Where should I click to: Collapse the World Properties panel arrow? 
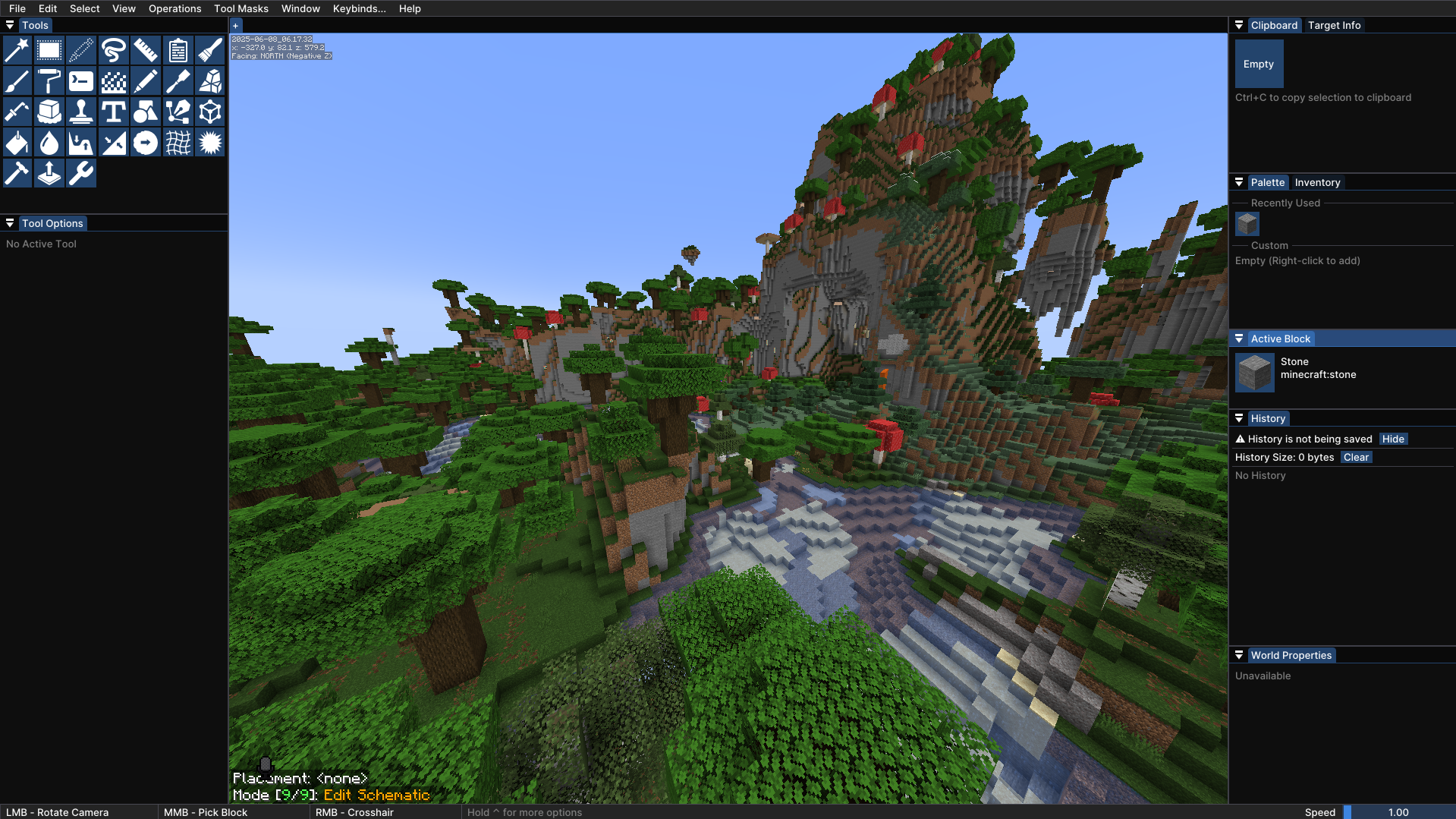pyautogui.click(x=1239, y=655)
